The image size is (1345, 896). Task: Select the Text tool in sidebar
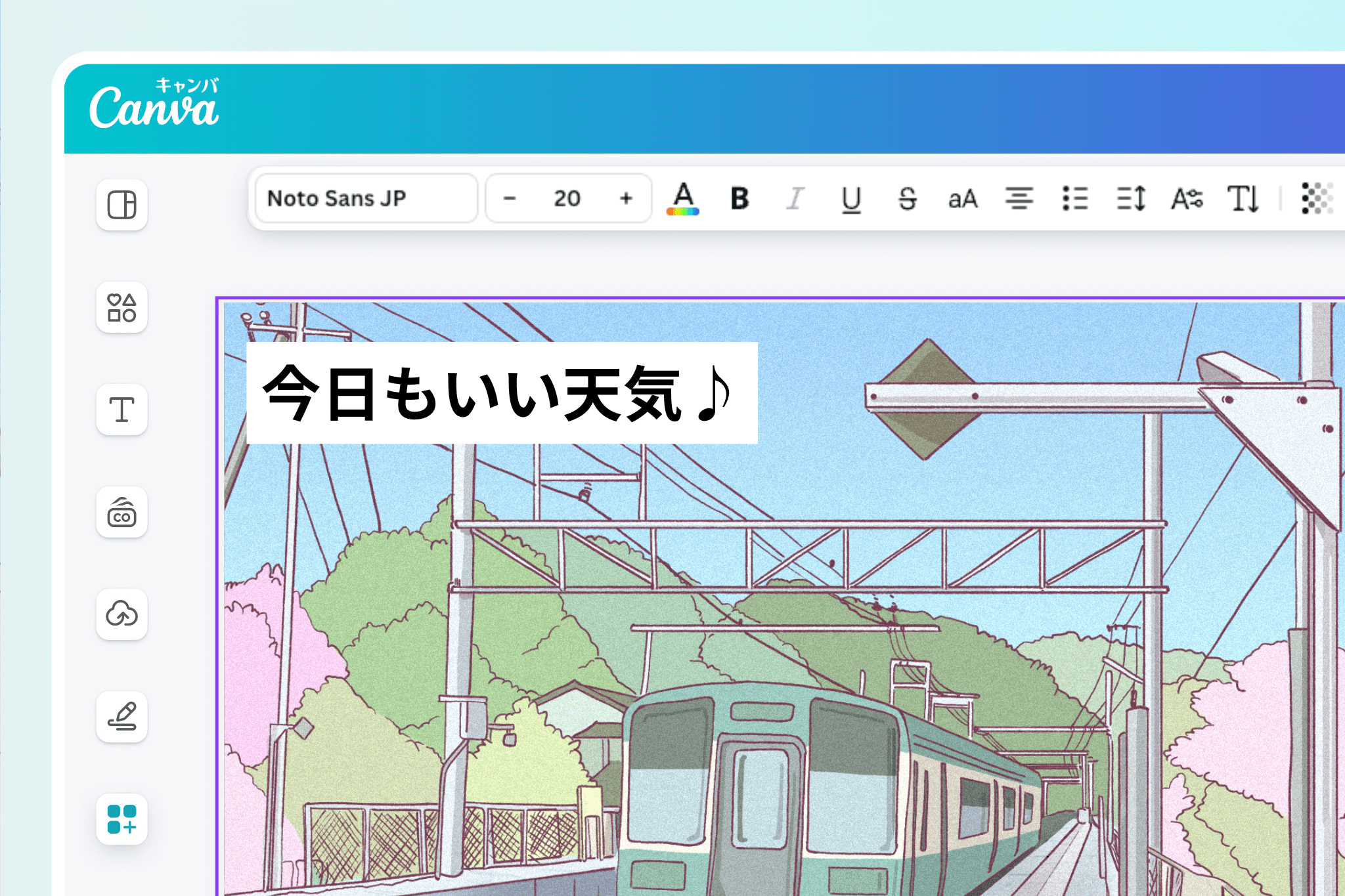click(x=121, y=410)
